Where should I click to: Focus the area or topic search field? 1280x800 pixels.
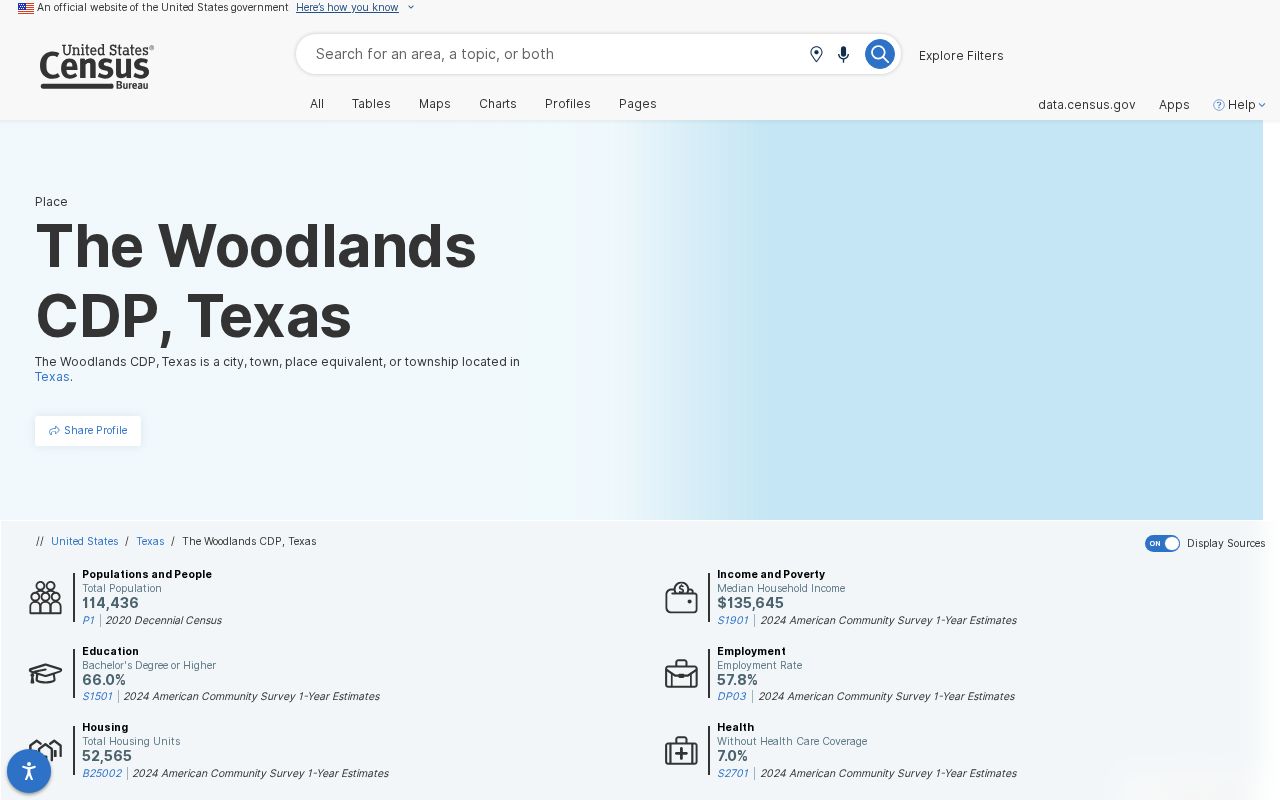pos(555,54)
